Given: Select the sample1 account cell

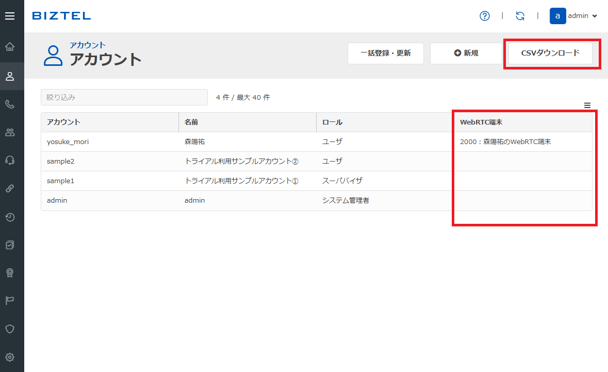Looking at the screenshot, I should tap(110, 181).
